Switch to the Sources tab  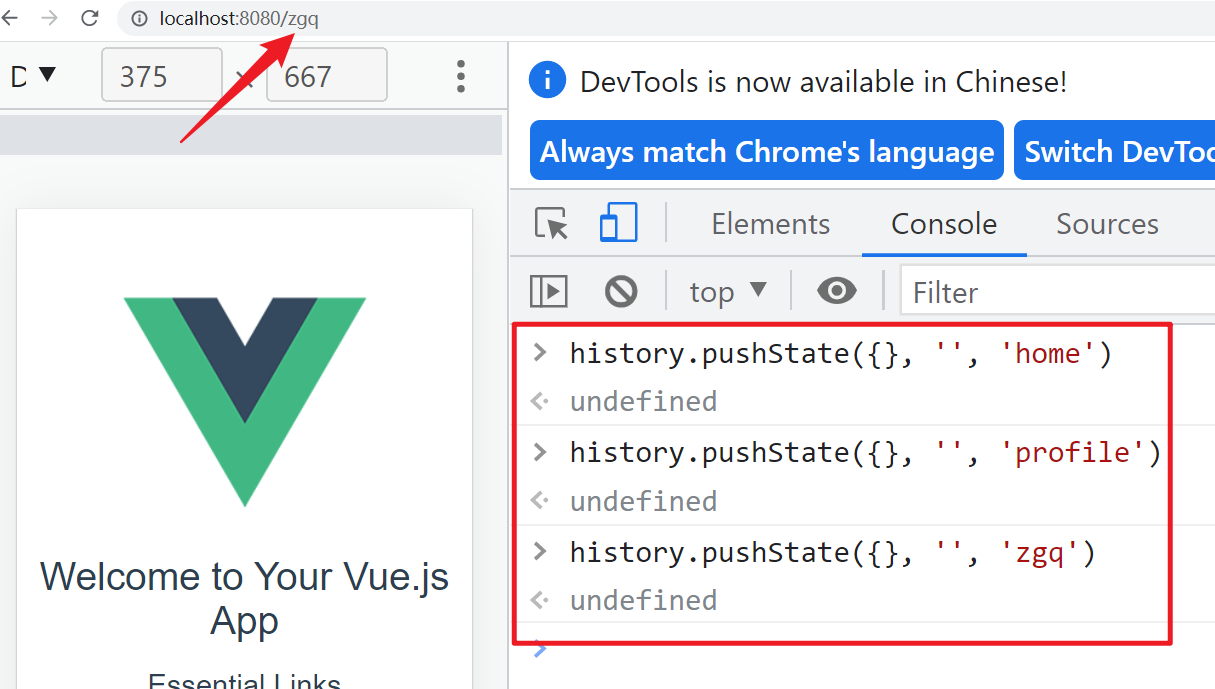[x=1107, y=224]
